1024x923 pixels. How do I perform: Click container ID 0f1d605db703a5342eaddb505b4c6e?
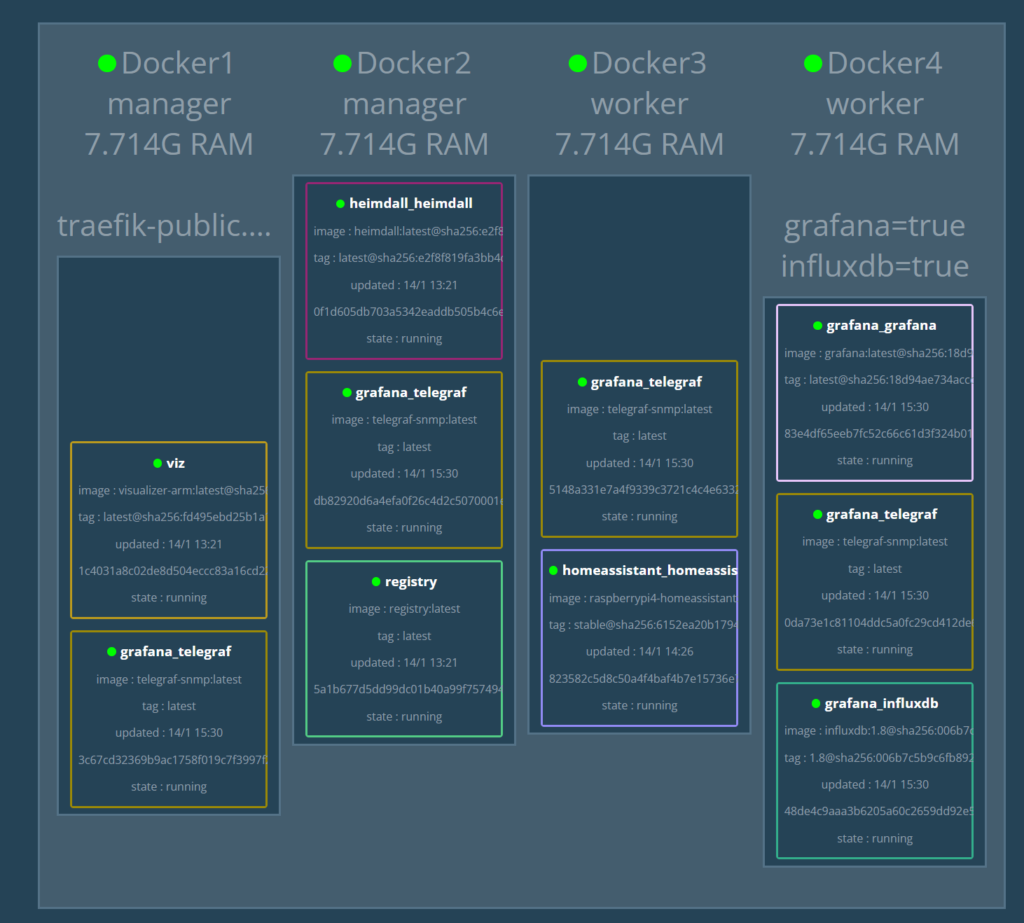(408, 312)
